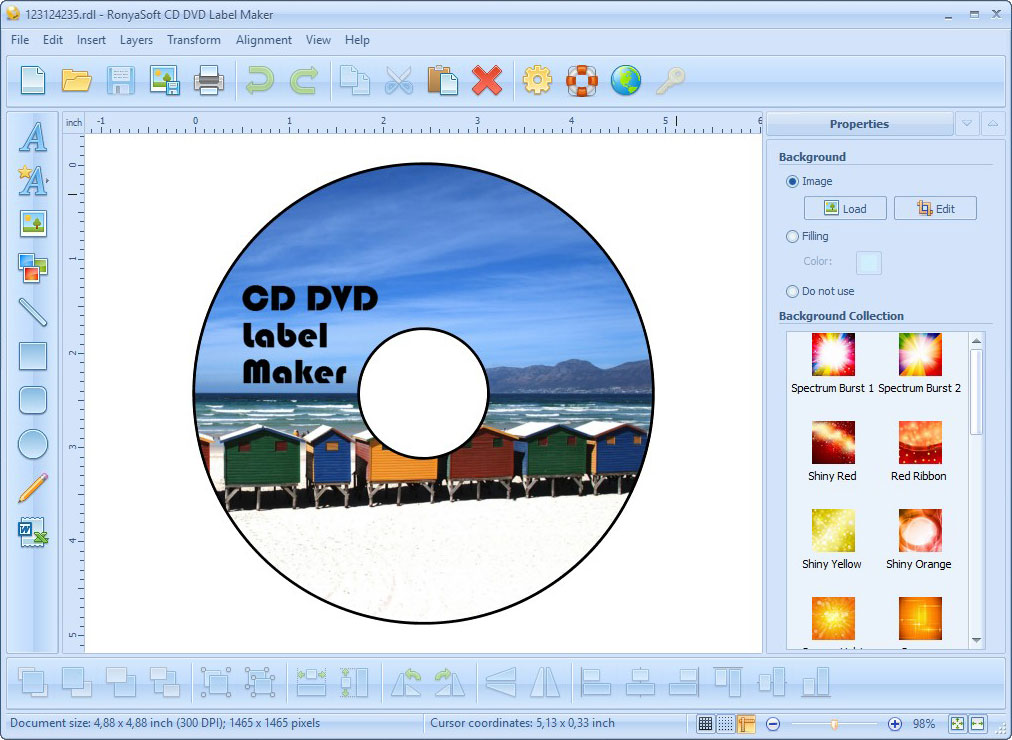Choose the Shiny Orange background
The height and width of the screenshot is (740, 1012).
click(919, 539)
